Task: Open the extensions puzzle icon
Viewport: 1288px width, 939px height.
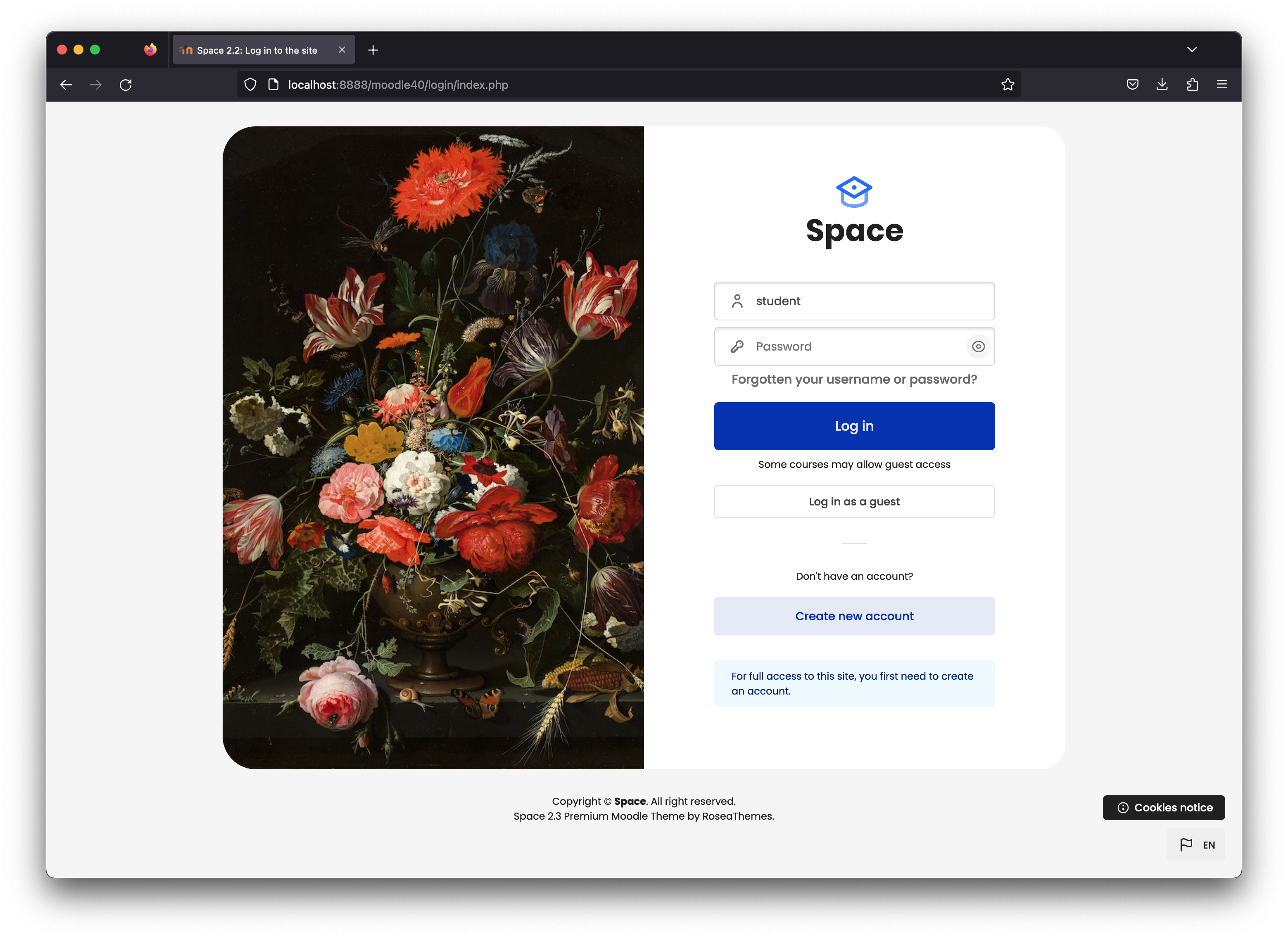Action: [1192, 85]
